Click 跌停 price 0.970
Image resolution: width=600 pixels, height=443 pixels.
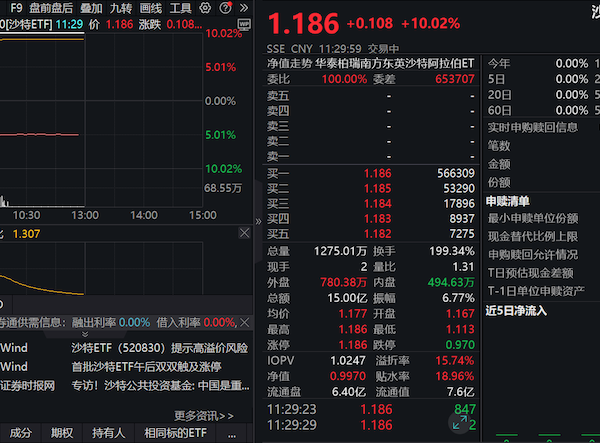coord(460,345)
